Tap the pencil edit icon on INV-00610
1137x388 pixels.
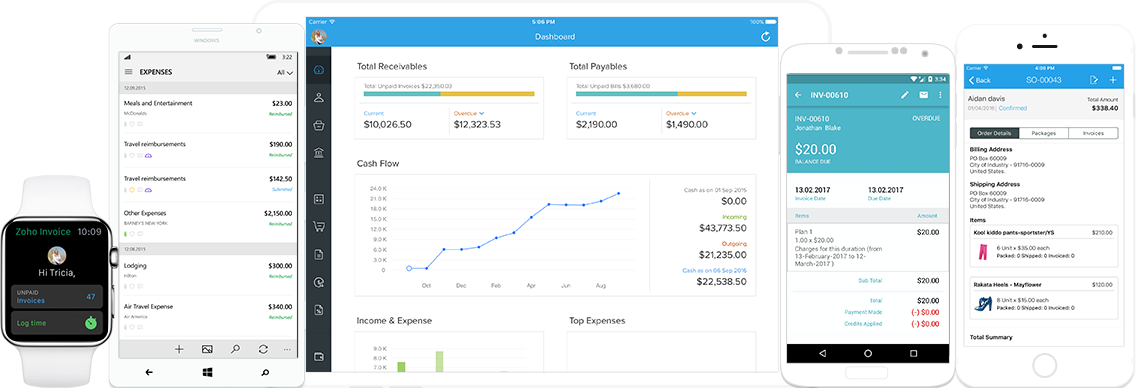click(905, 95)
